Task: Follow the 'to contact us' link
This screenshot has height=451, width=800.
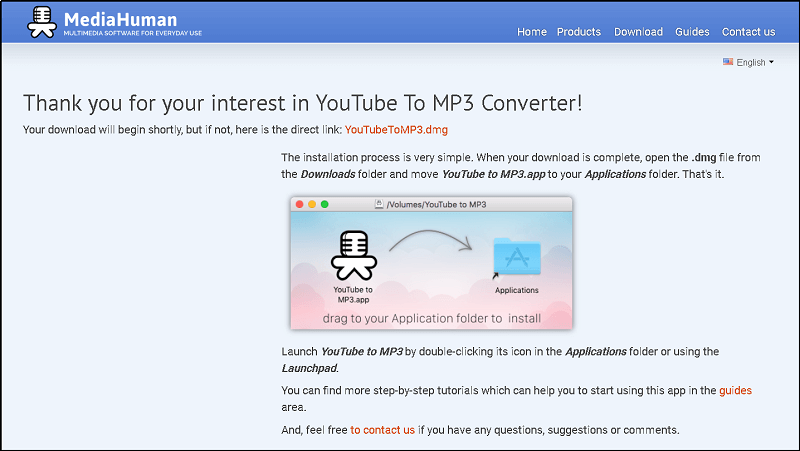Action: click(x=382, y=430)
